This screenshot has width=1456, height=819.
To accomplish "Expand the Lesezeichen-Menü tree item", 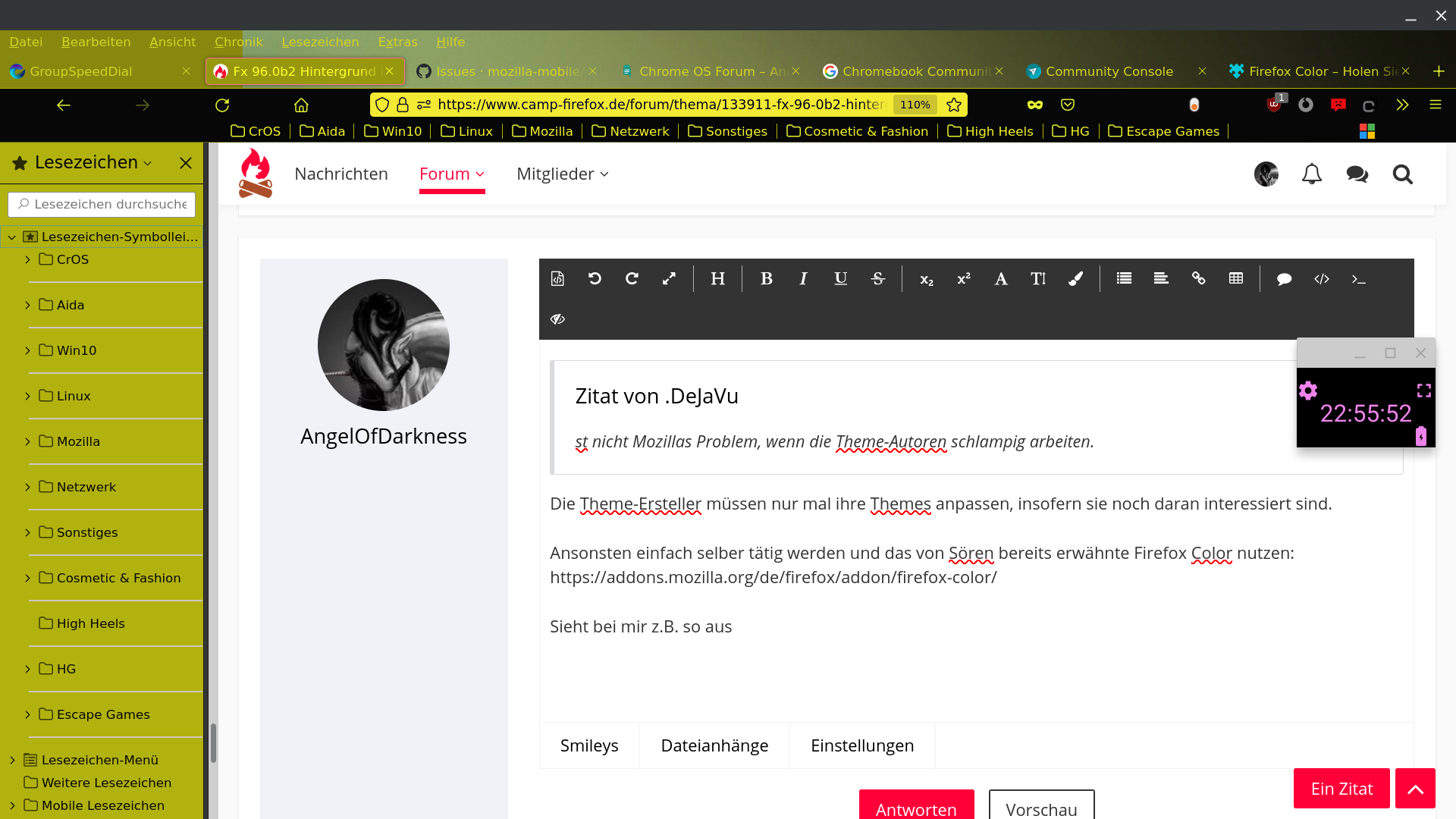I will click(x=12, y=760).
